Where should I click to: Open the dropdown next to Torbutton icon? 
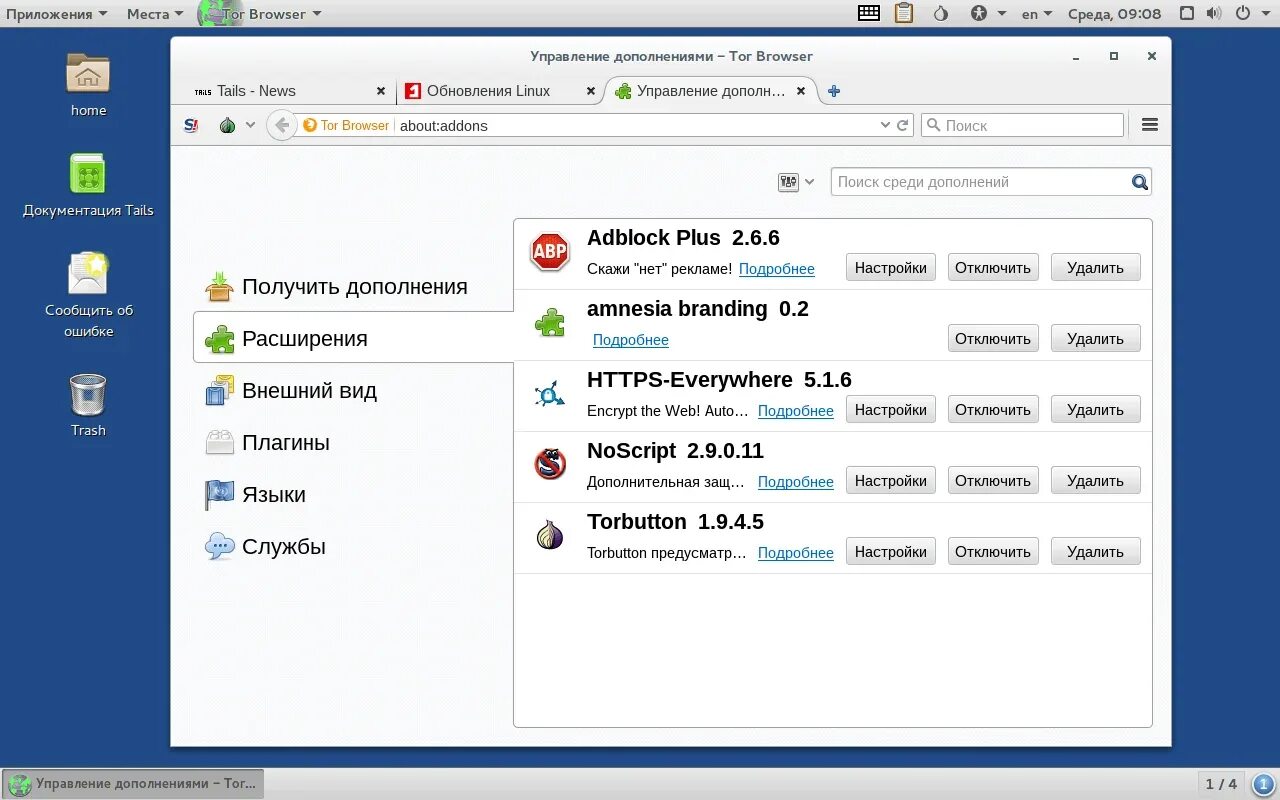[x=250, y=125]
